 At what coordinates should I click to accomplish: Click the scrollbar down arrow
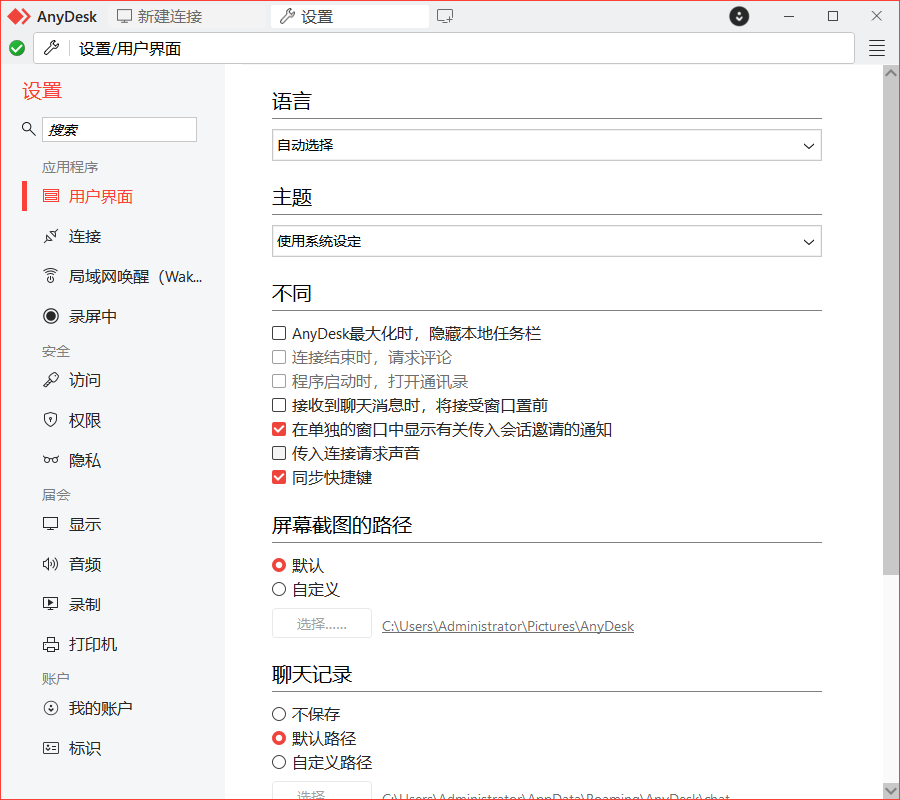click(x=890, y=790)
